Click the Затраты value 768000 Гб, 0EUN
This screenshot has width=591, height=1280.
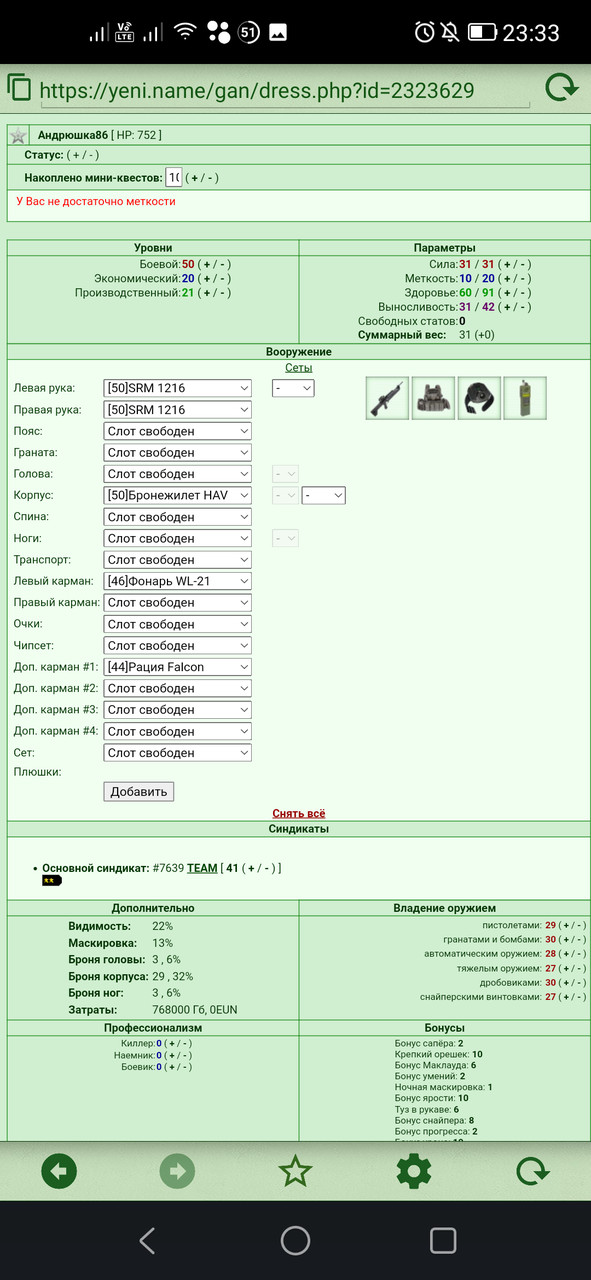pos(195,1010)
